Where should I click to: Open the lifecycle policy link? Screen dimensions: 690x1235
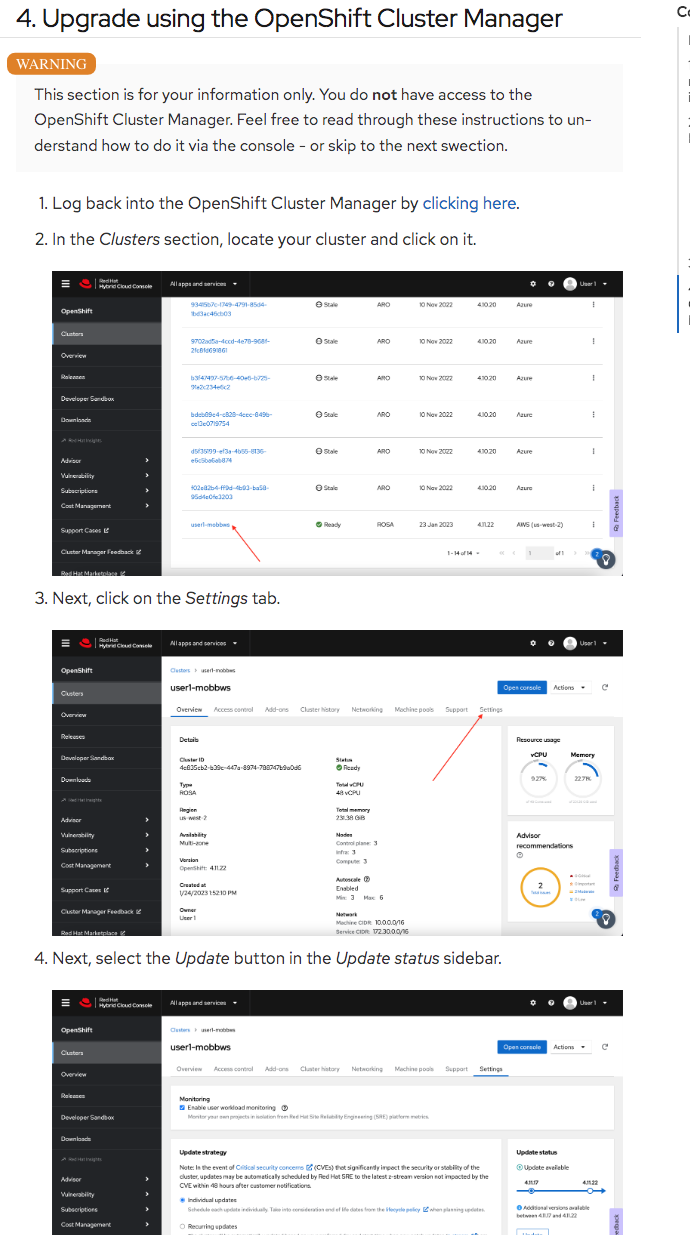pyautogui.click(x=406, y=1209)
